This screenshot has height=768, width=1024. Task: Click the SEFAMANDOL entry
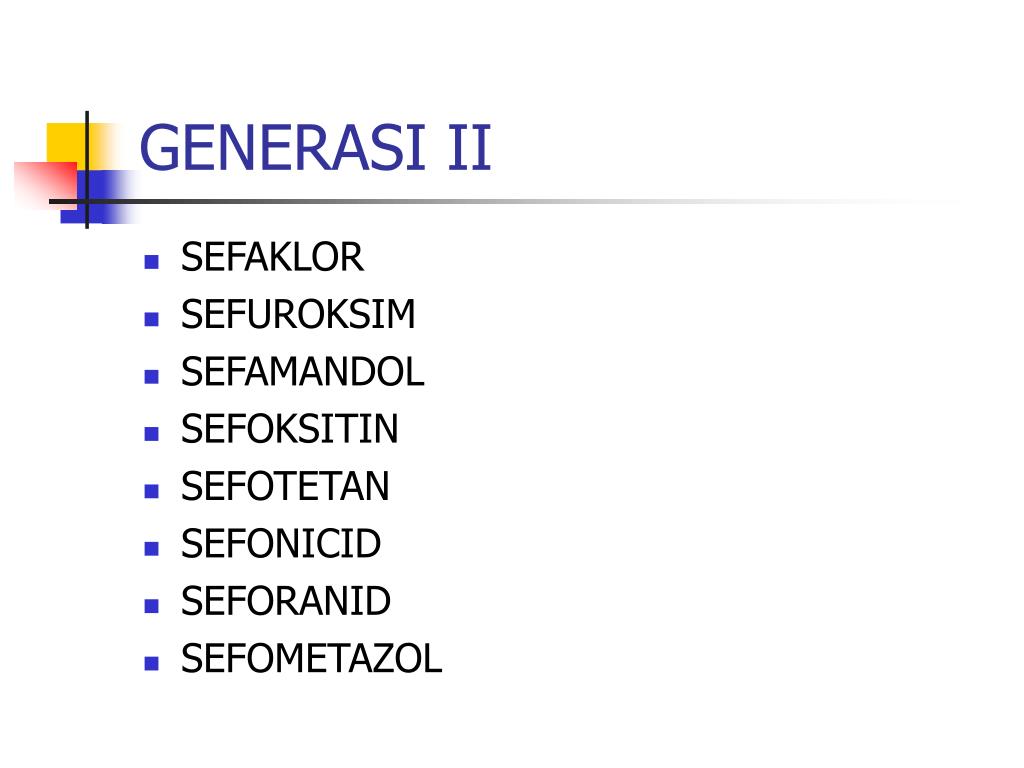(302, 372)
